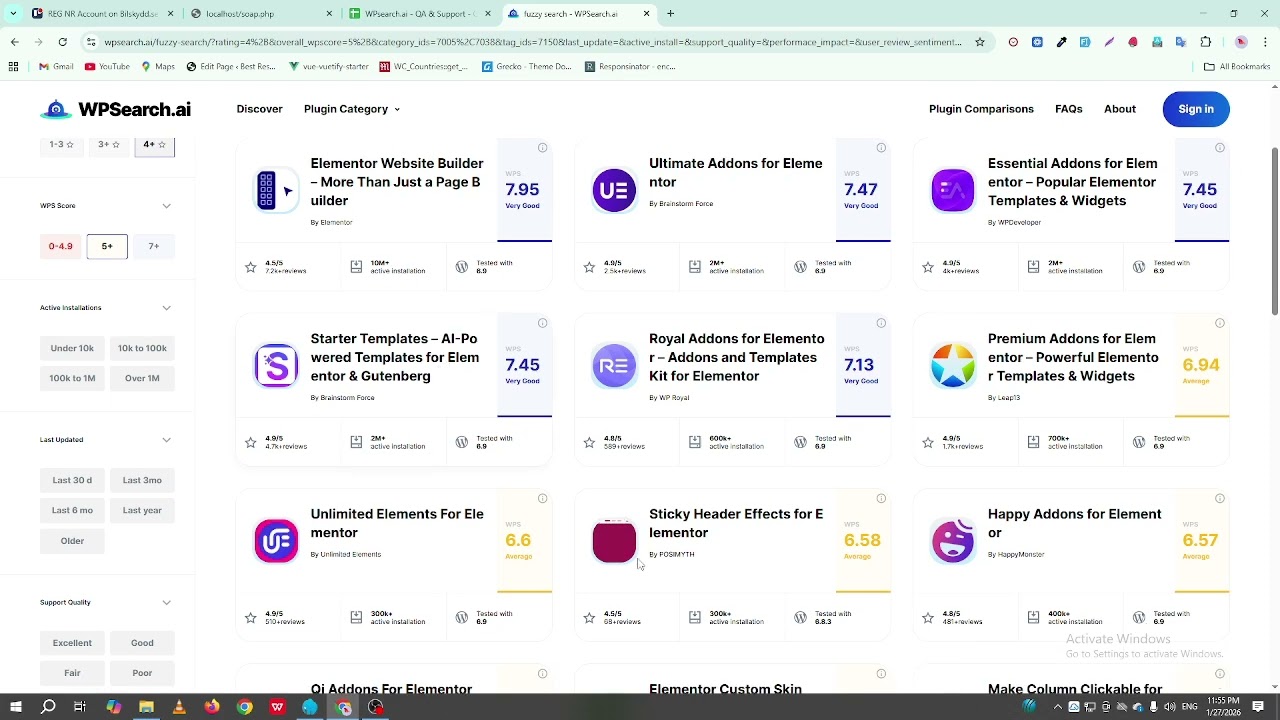This screenshot has width=1280, height=720.
Task: Open info icon on Happy Addons card
Action: tap(1220, 498)
